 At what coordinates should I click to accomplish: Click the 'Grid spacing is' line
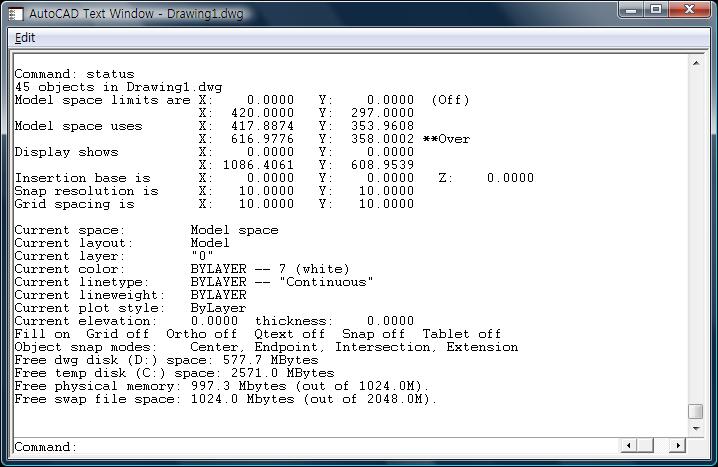click(x=214, y=204)
